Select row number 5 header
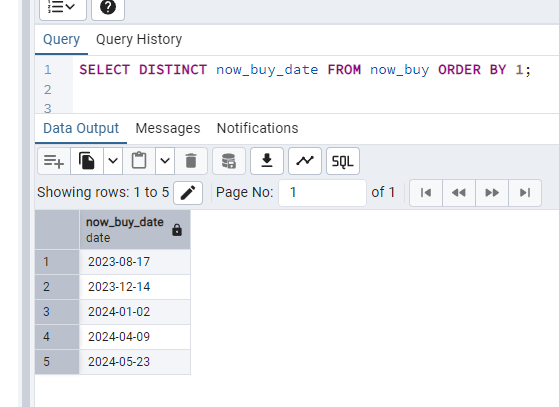This screenshot has height=407, width=559. (x=57, y=362)
